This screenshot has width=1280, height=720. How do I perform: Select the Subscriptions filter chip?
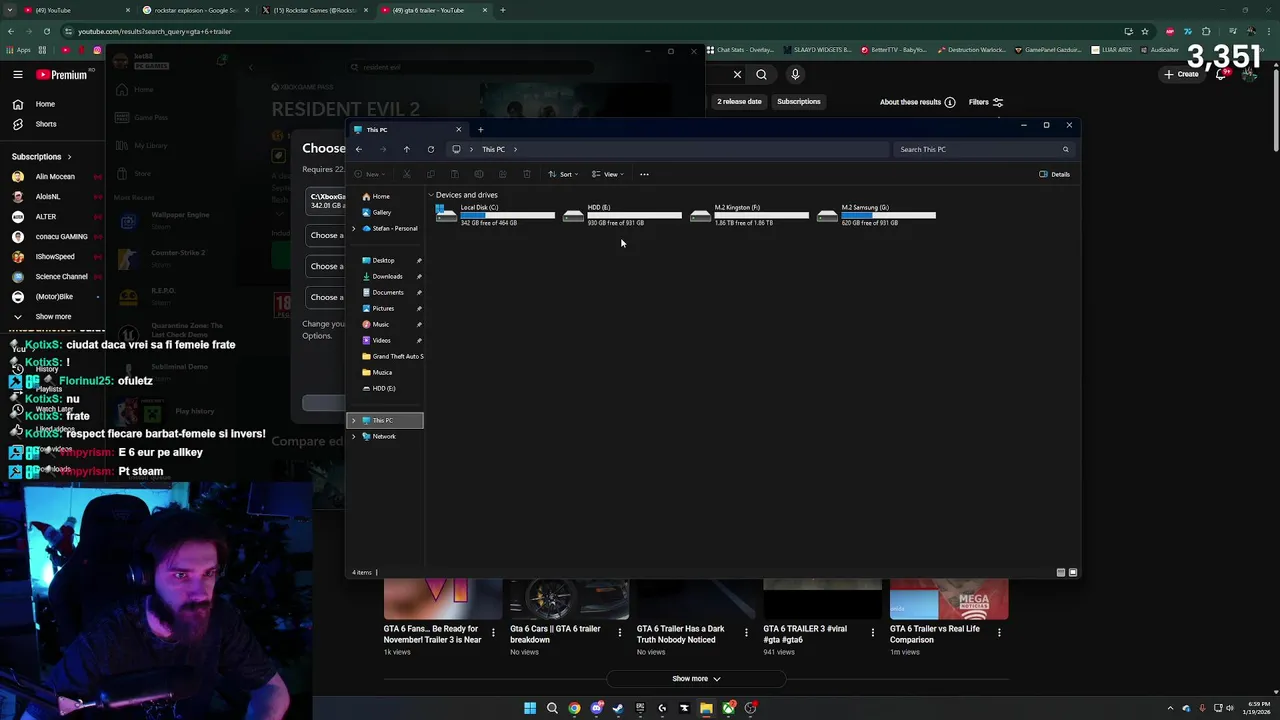(799, 101)
